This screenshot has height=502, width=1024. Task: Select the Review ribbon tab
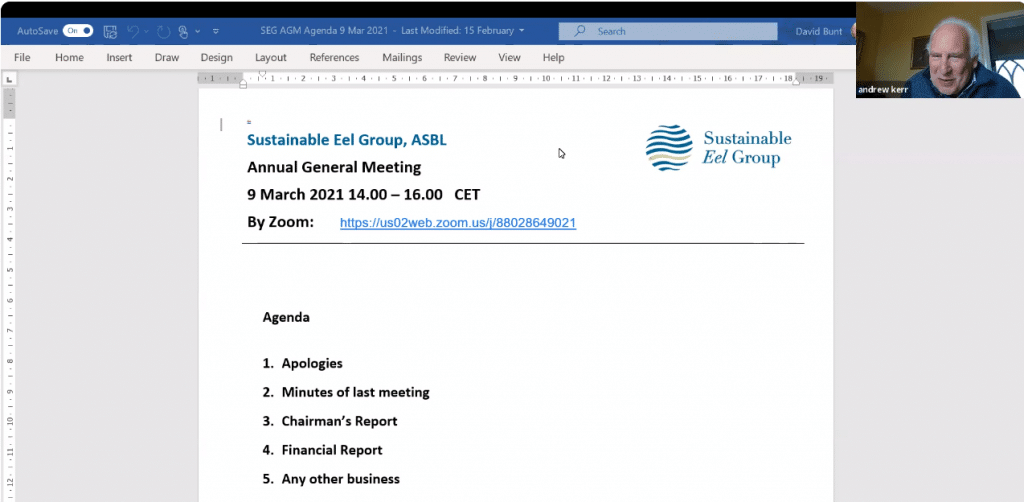click(x=460, y=58)
